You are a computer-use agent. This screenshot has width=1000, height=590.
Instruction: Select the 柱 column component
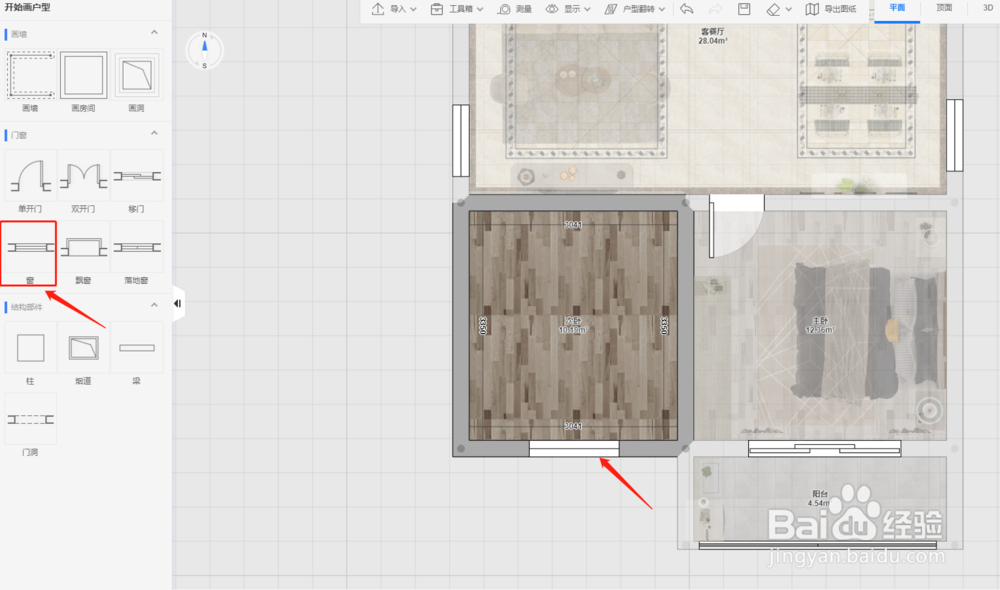(x=31, y=348)
